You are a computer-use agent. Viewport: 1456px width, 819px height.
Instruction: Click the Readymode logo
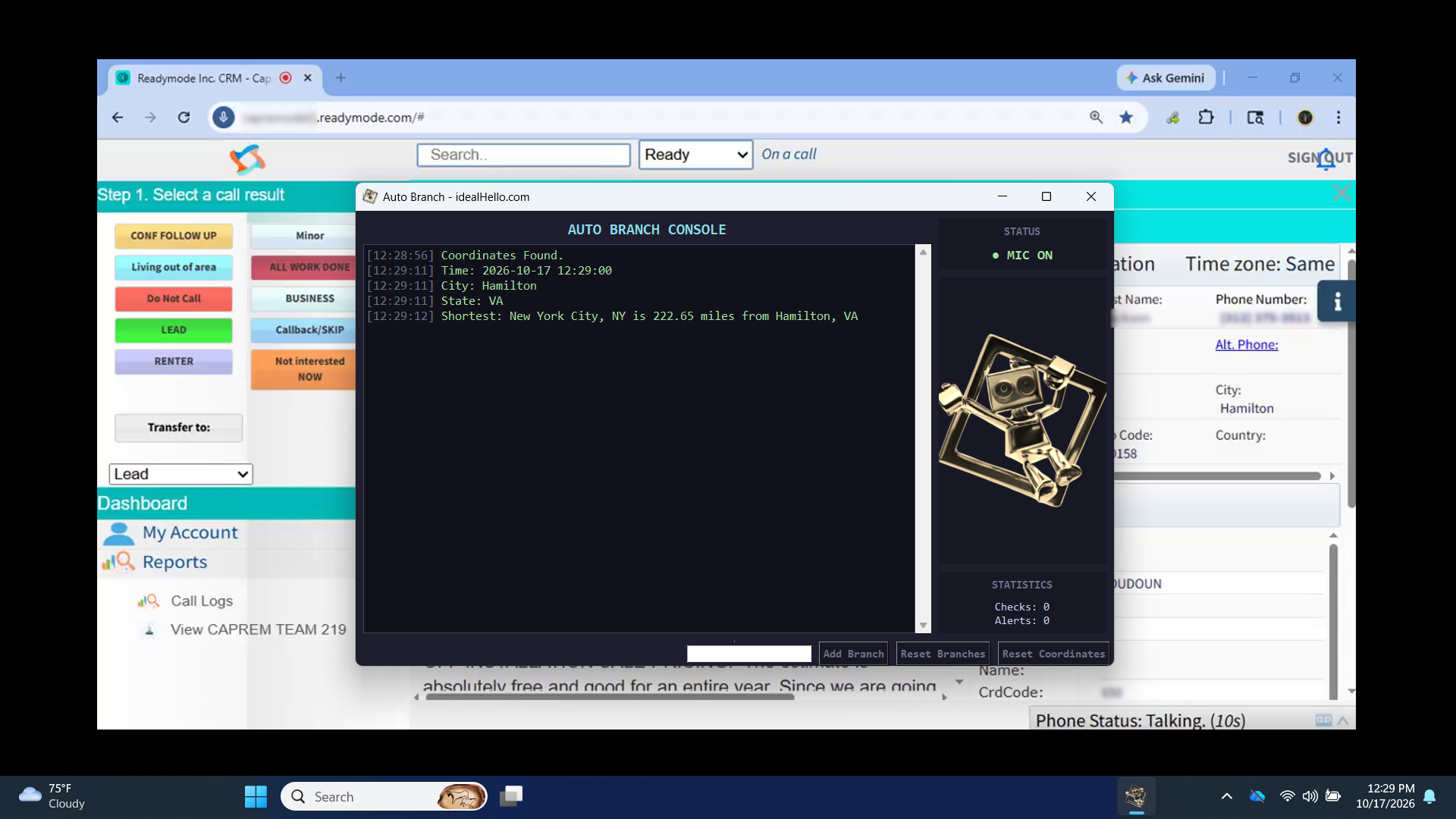(x=247, y=159)
